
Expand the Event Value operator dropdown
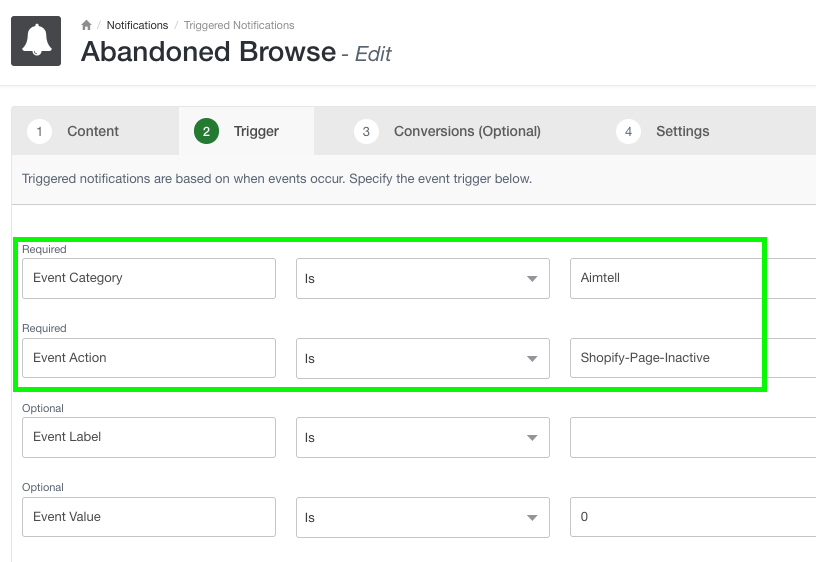click(423, 517)
